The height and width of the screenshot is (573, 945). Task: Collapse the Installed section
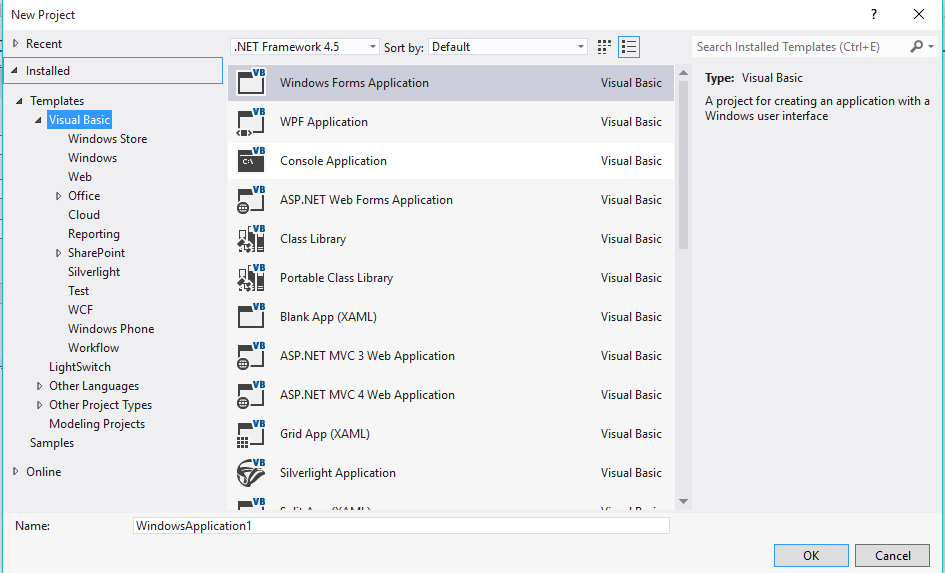pos(15,70)
